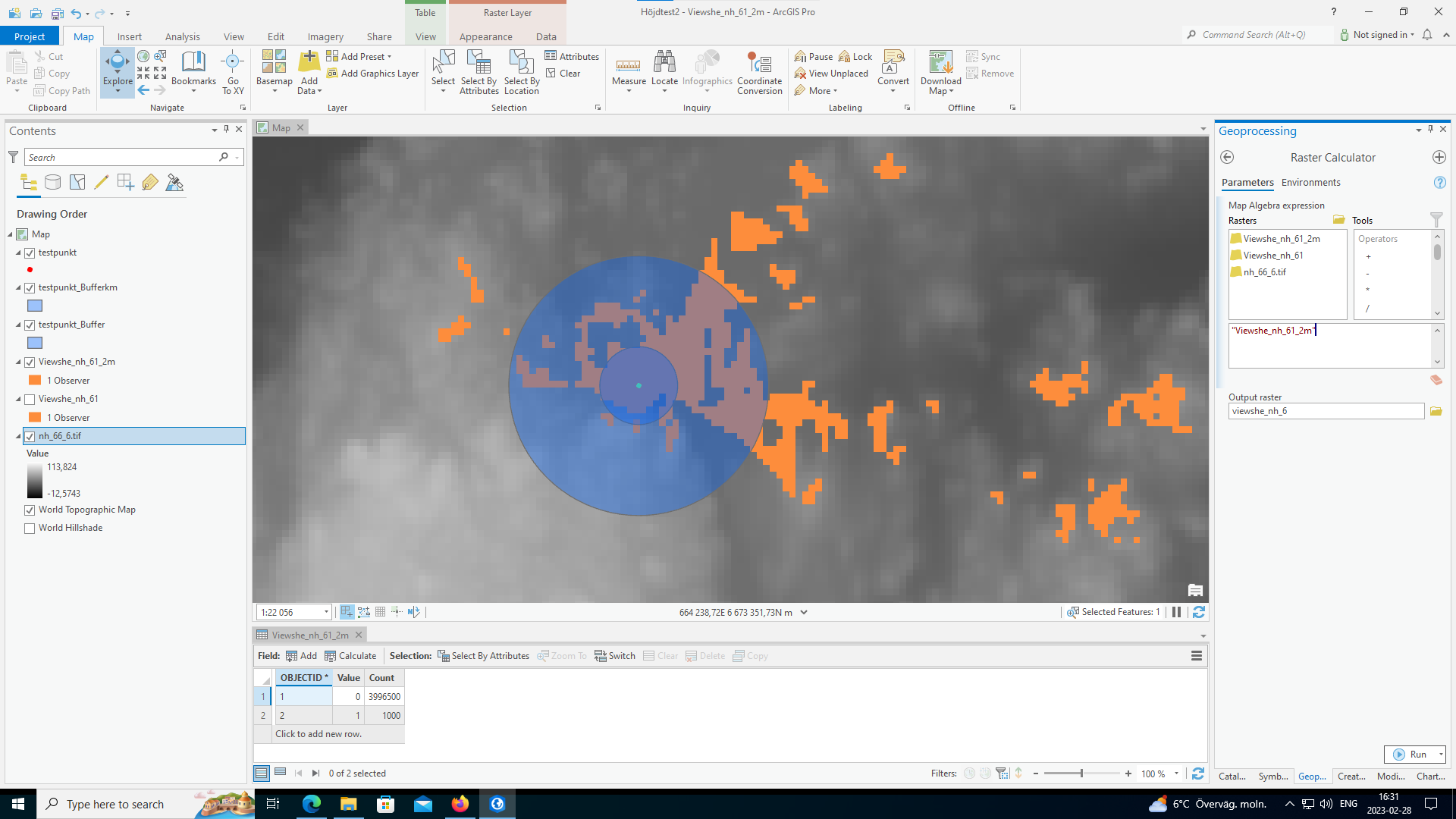Collapse the nh_66_6.tif layer legend

[x=18, y=436]
